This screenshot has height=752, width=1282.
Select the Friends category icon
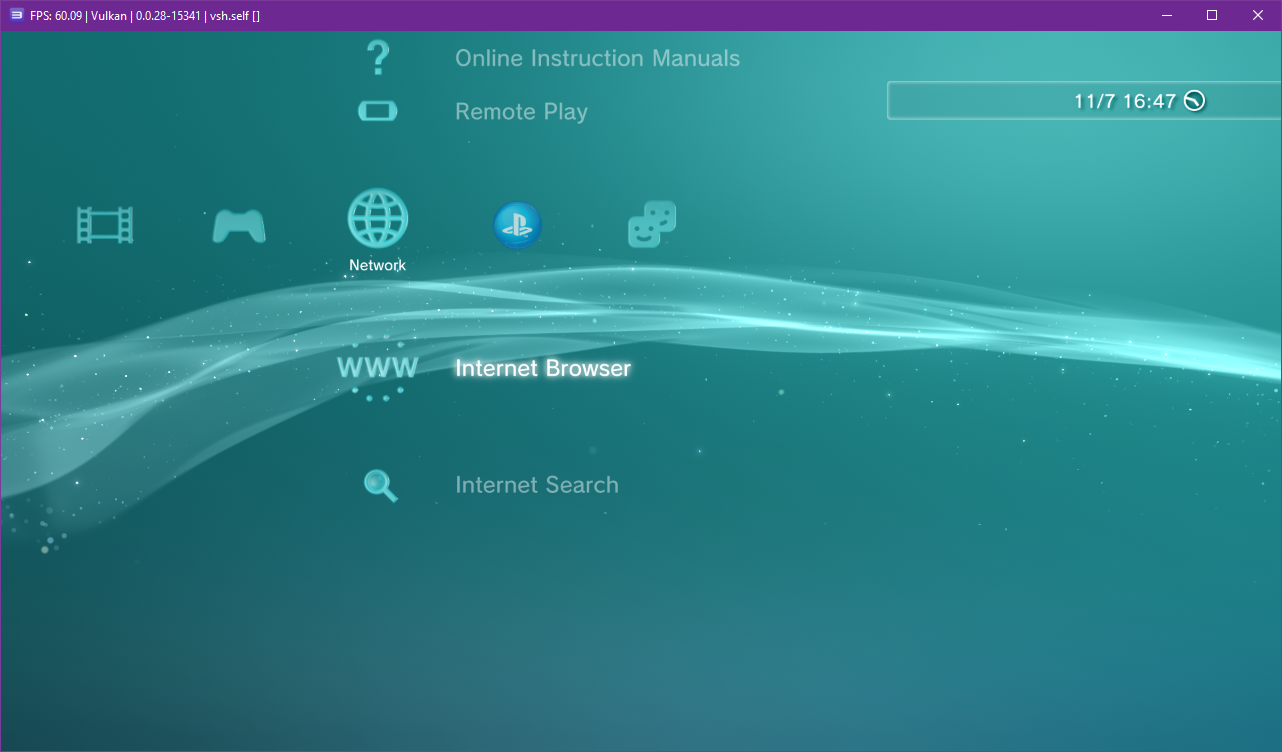point(651,224)
